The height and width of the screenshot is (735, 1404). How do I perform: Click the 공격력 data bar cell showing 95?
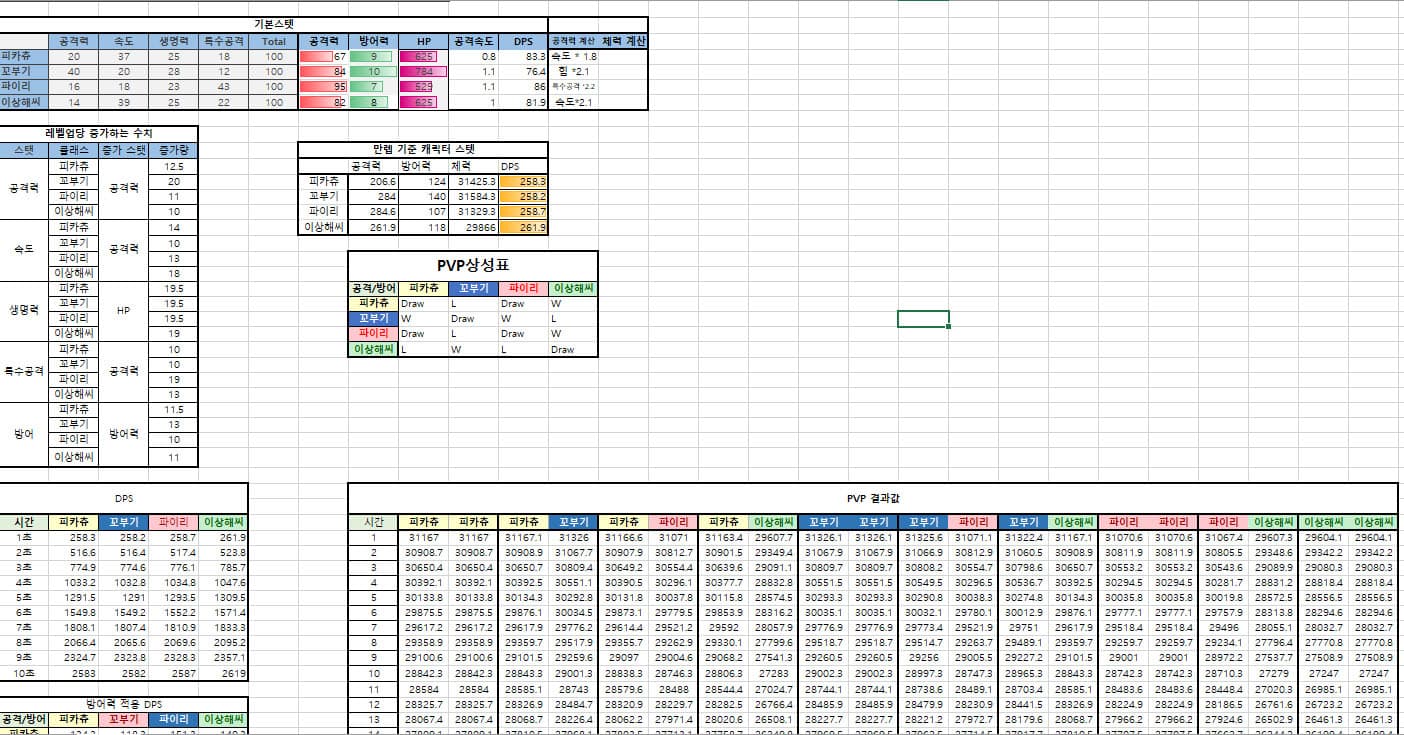point(323,87)
